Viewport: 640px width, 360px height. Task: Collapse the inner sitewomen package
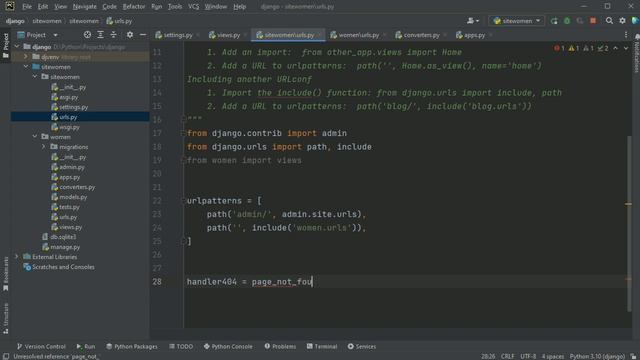[x=35, y=77]
